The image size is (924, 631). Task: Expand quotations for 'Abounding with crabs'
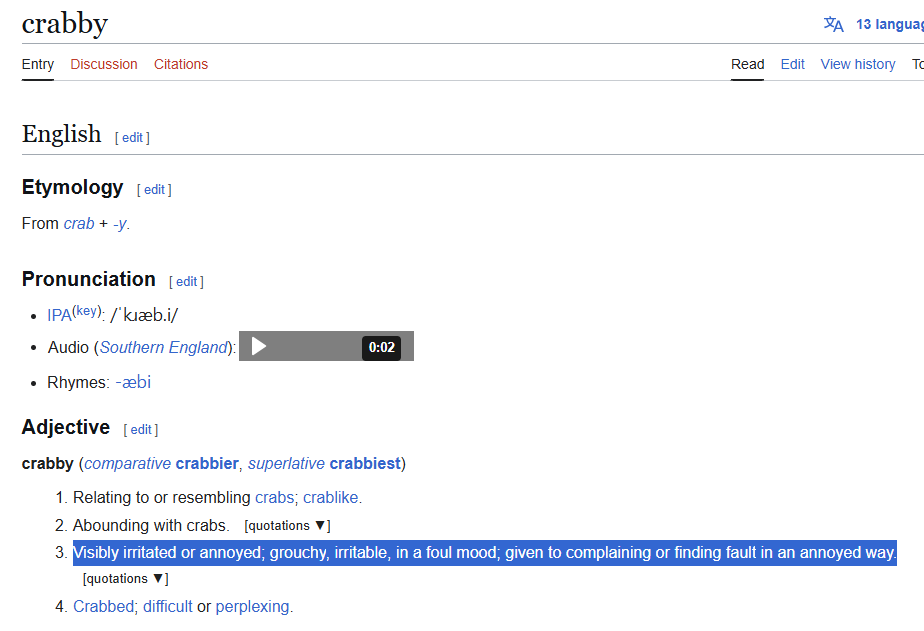point(287,526)
